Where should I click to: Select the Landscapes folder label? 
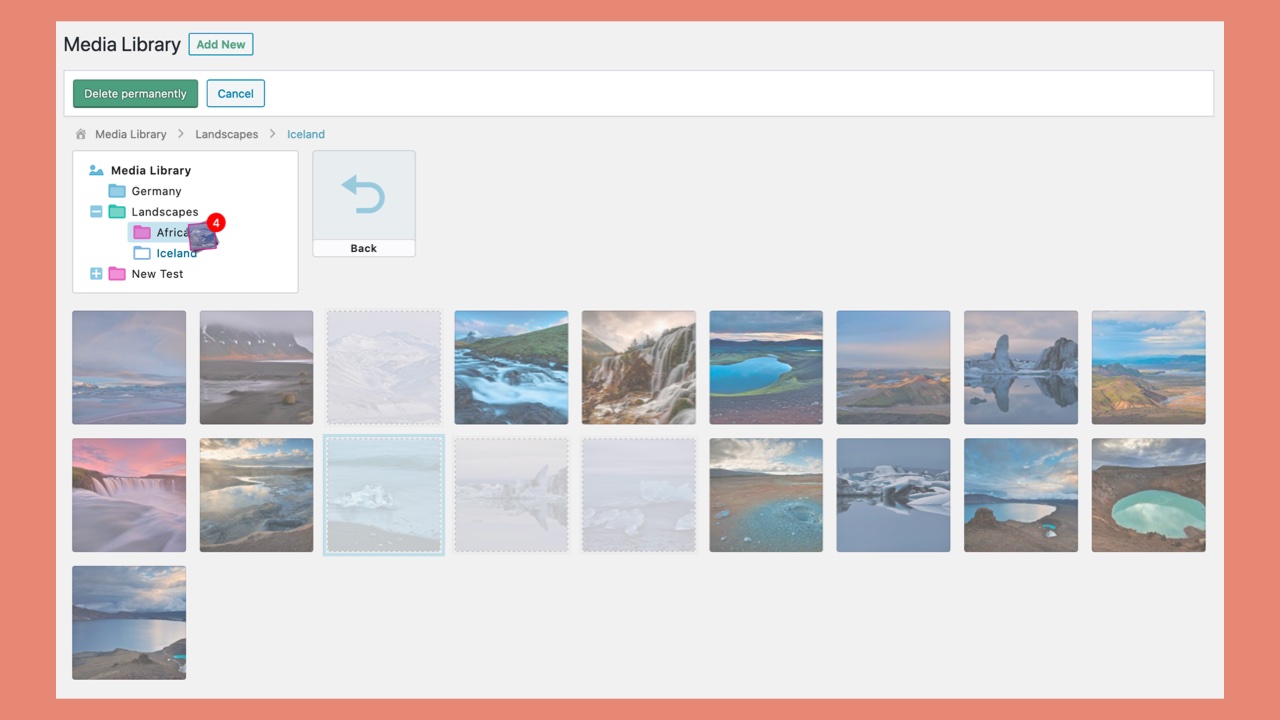pyautogui.click(x=165, y=212)
